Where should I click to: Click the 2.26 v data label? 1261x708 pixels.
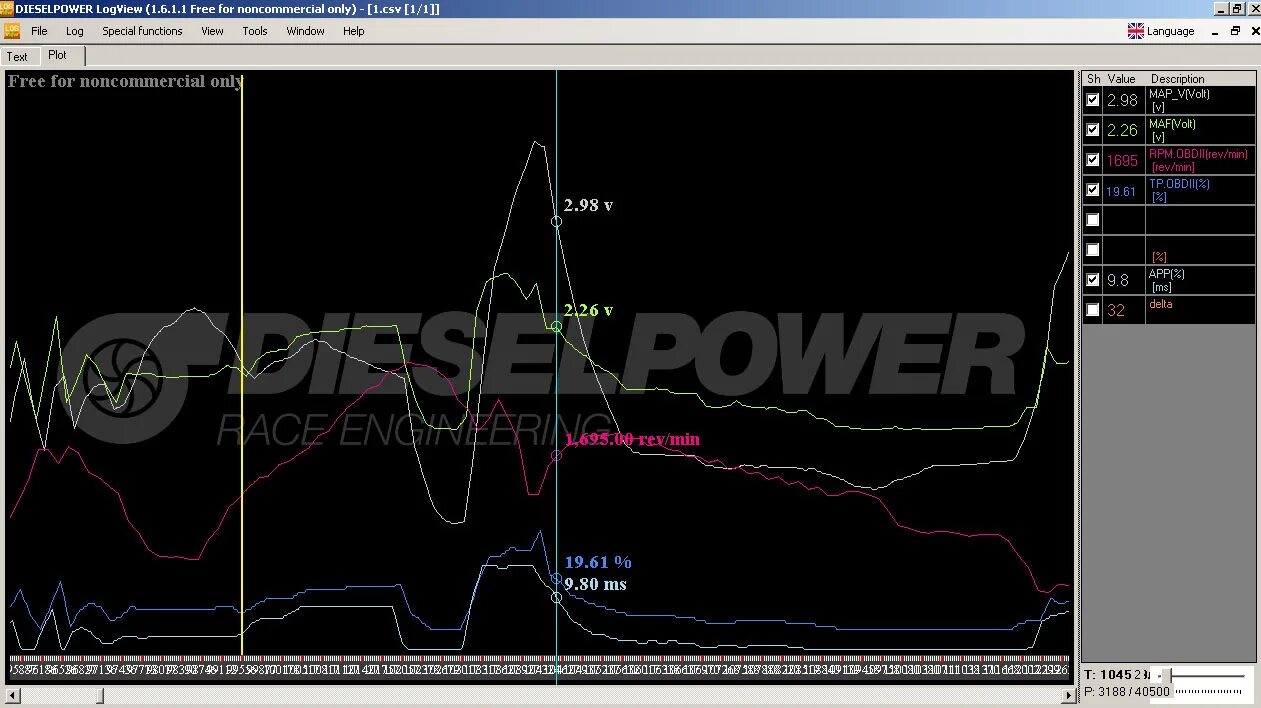coord(588,310)
